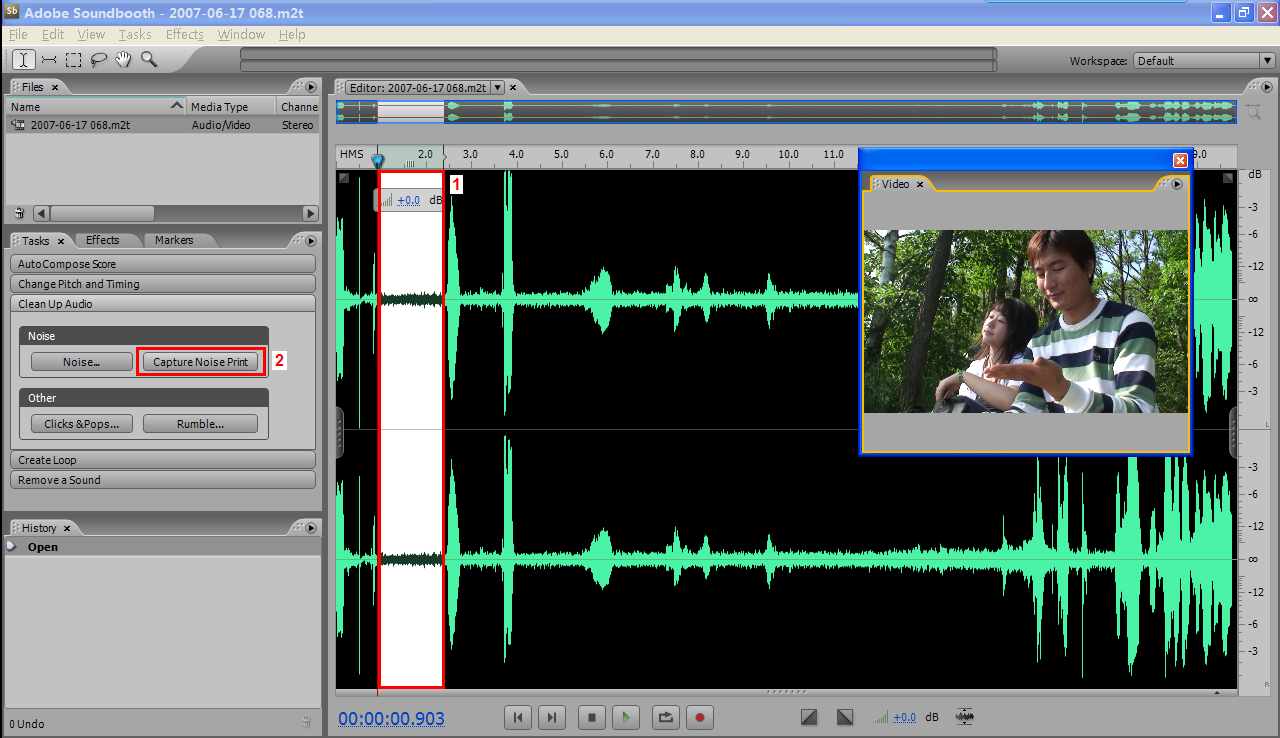Open the Edit menu
Screen dimensions: 1280x738
click(x=53, y=34)
